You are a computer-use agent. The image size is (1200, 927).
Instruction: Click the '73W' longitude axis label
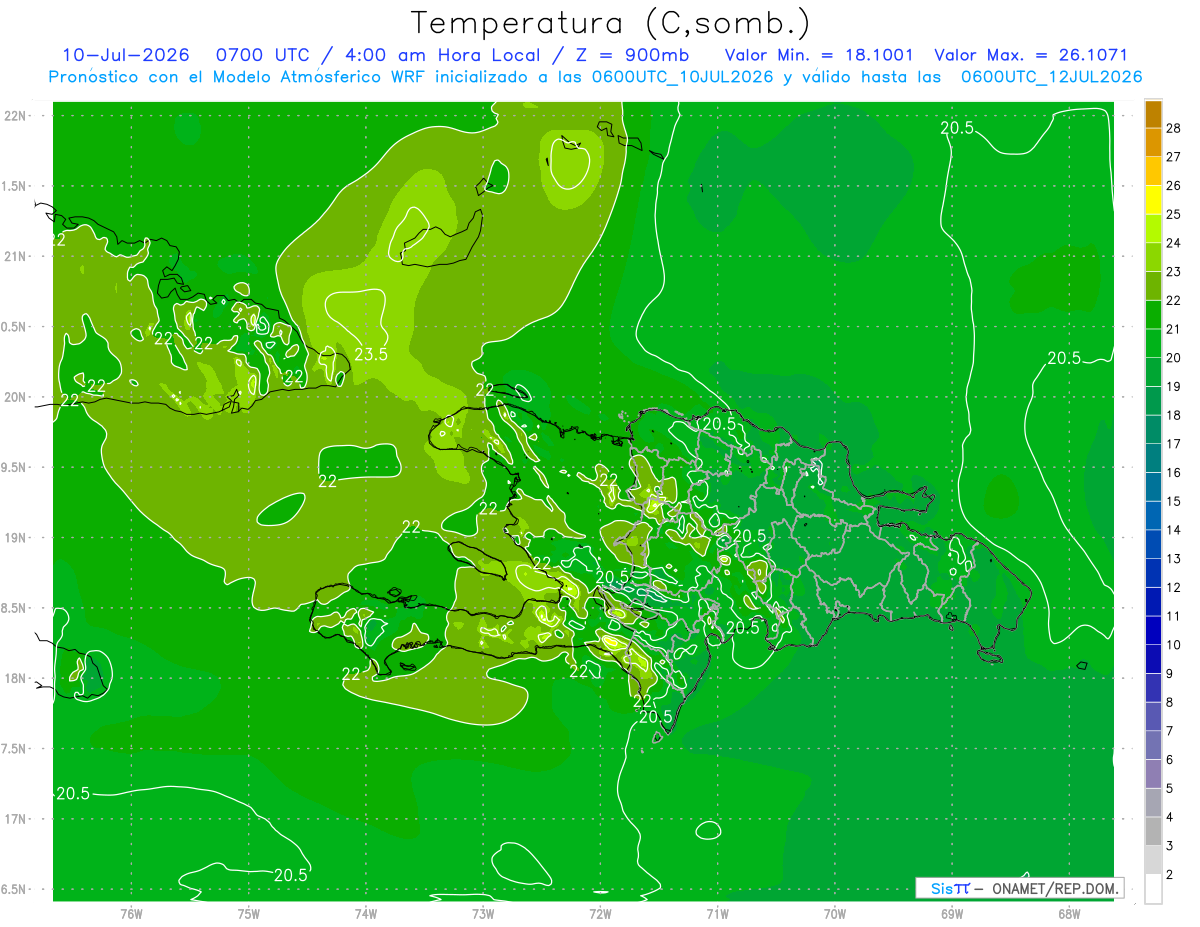(x=483, y=913)
